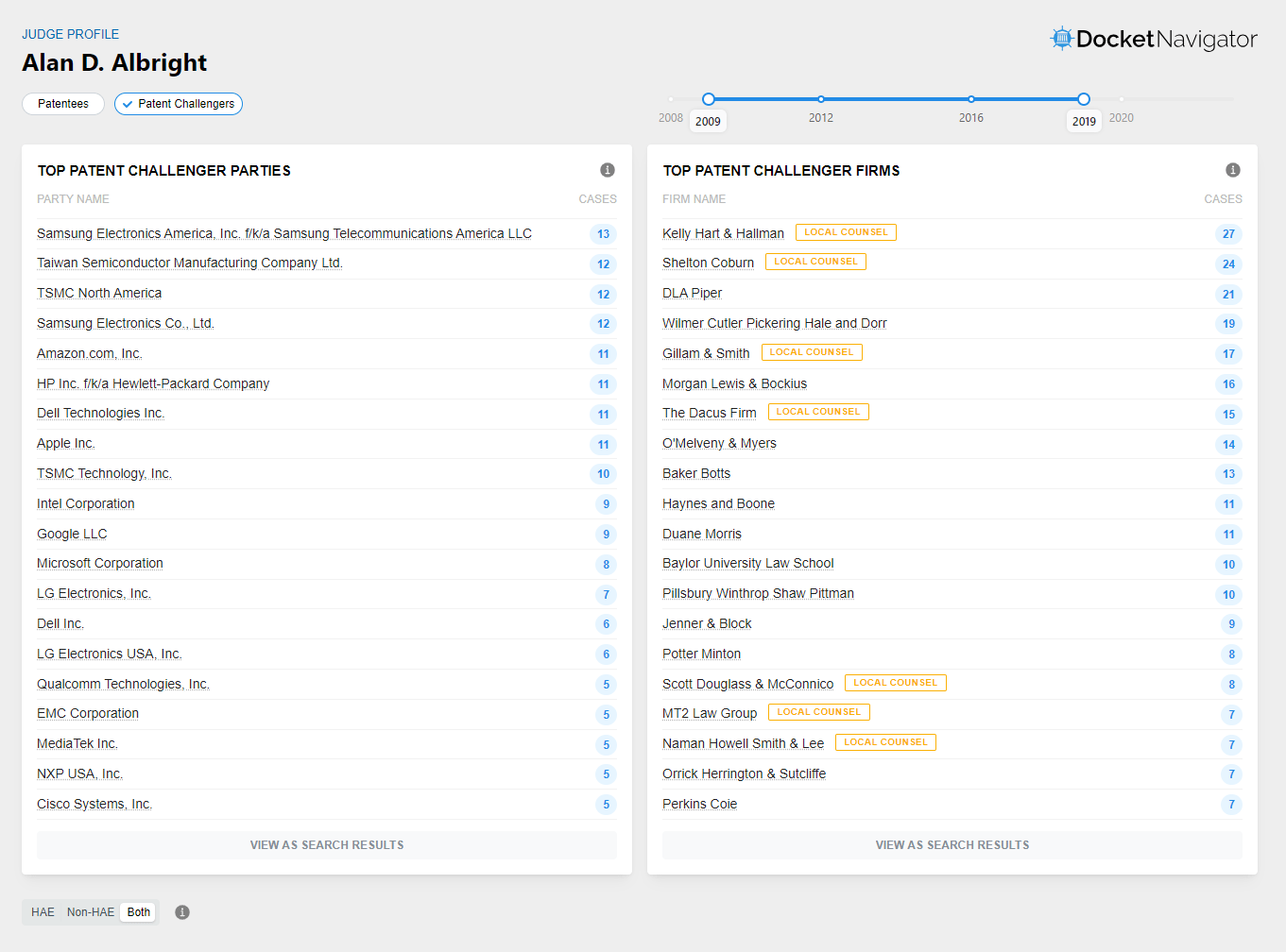Viewport: 1286px width, 952px height.
Task: View challenger firms as search results
Action: (952, 845)
